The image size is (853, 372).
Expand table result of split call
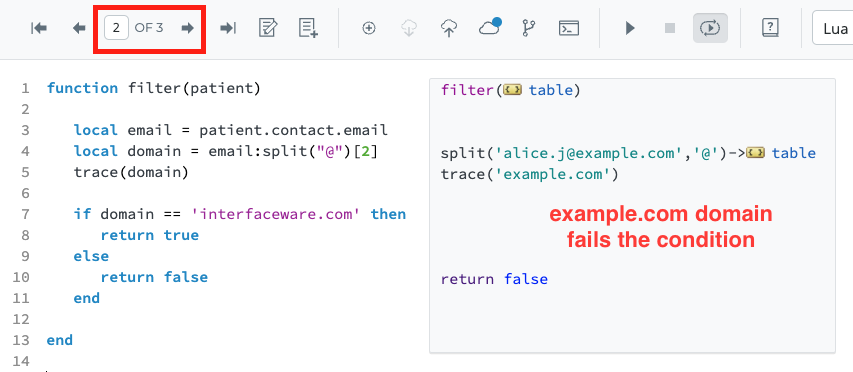click(756, 153)
